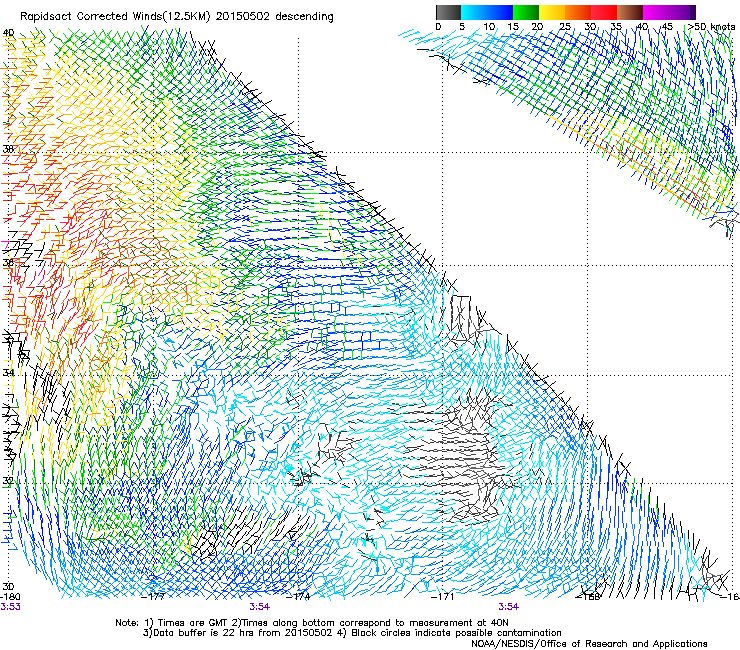This screenshot has height=650, width=740.
Task: Click the latitude label '40'
Action: (x=8, y=33)
